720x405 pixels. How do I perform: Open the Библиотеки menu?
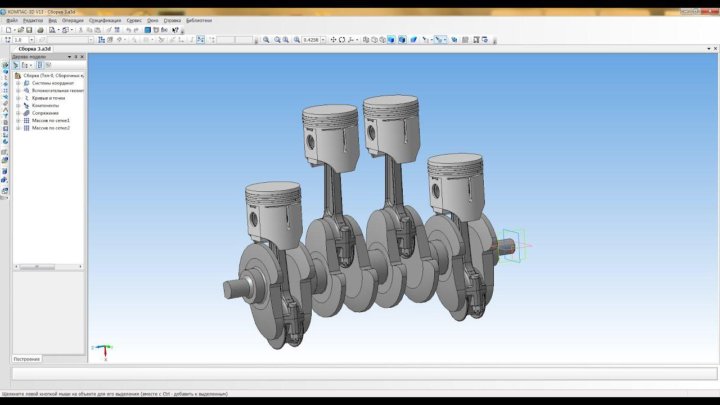[x=199, y=20]
